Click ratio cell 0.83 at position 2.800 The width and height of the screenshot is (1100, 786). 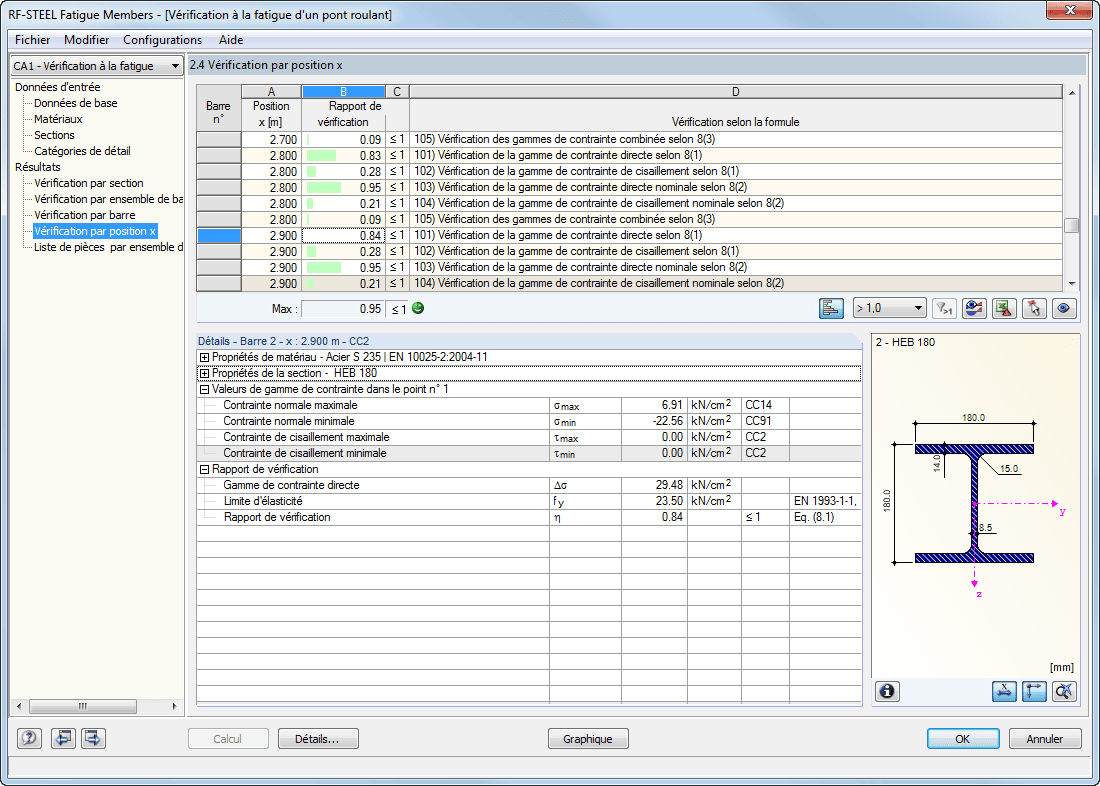tap(343, 155)
